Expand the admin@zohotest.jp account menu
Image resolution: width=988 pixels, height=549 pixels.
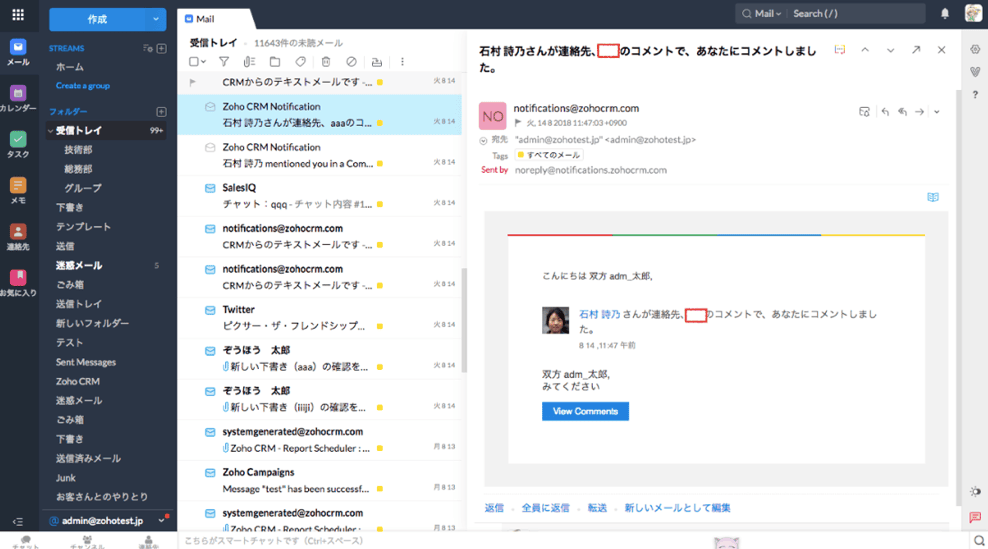(161, 521)
